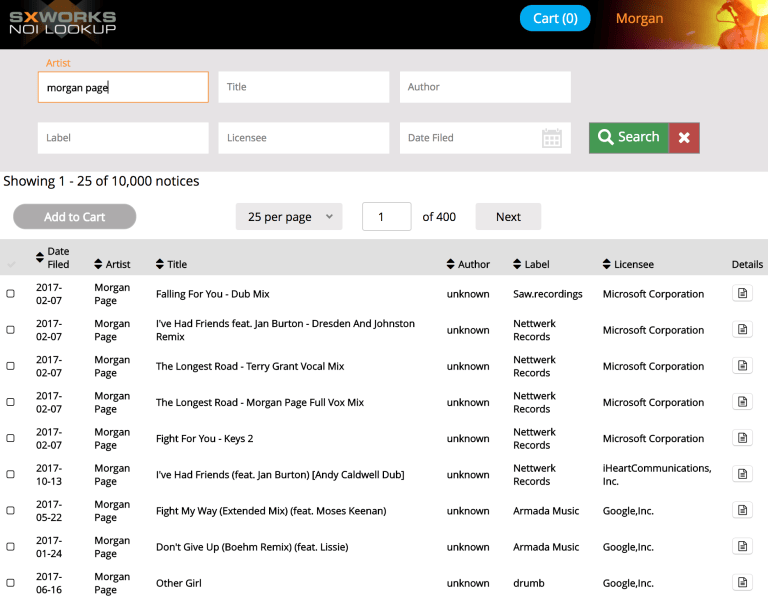
Task: Sort the table by Artist
Action: [x=98, y=264]
